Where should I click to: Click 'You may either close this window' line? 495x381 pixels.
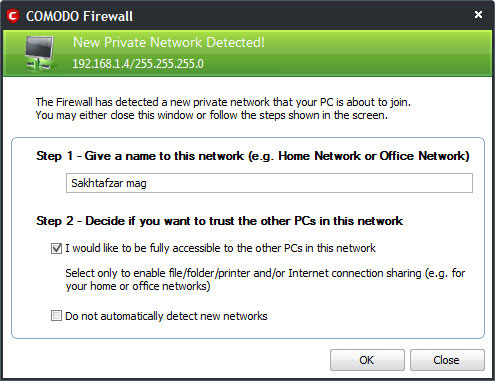coord(212,115)
